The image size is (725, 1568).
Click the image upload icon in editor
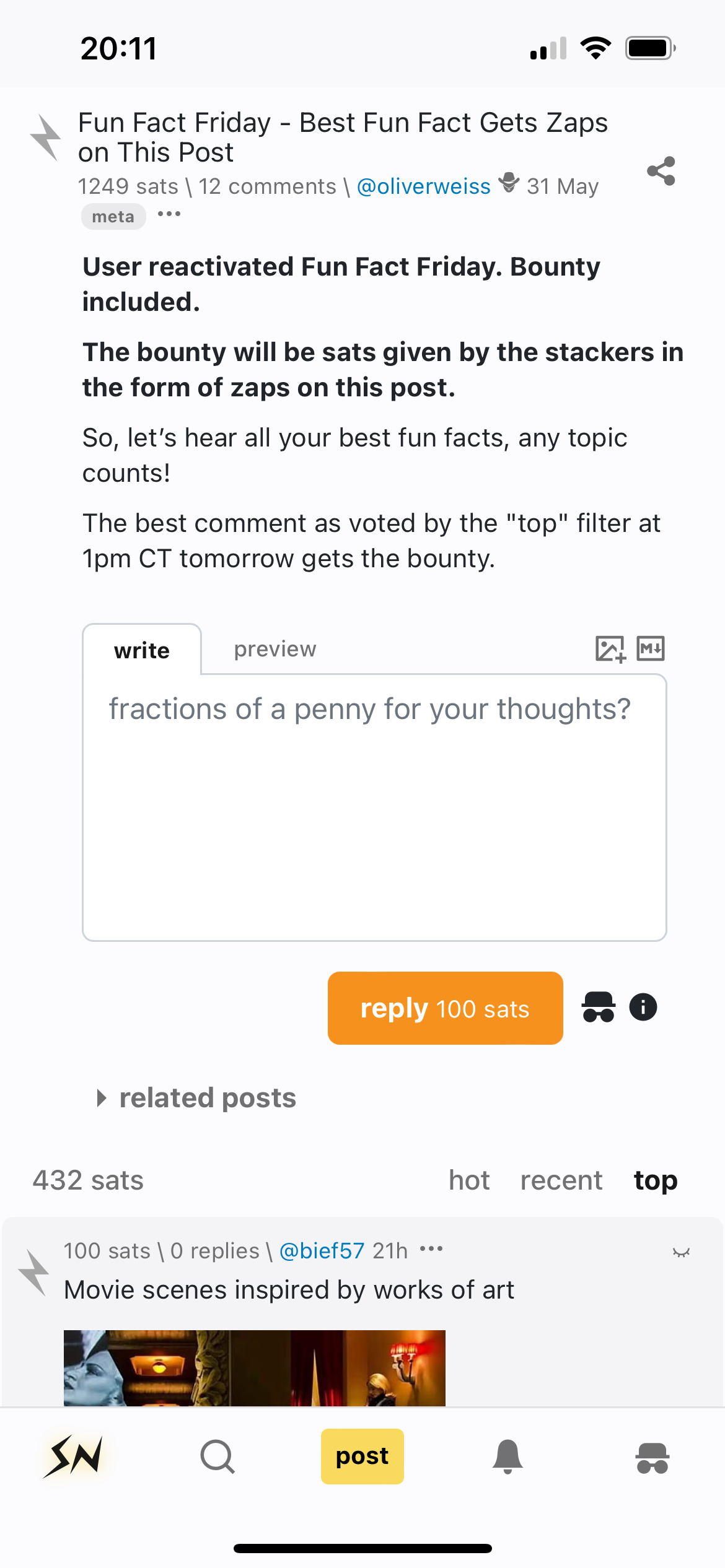pos(610,649)
